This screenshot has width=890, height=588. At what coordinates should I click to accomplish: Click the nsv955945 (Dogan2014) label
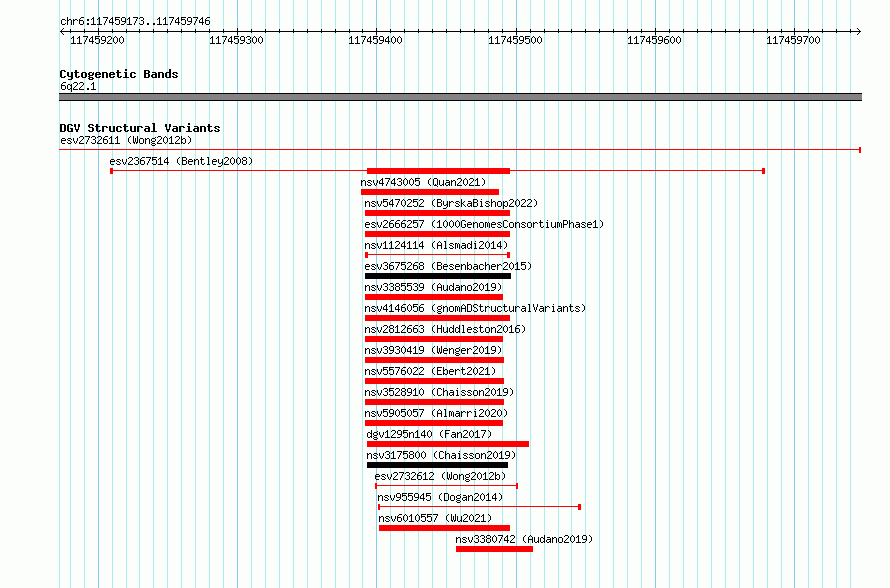point(440,497)
